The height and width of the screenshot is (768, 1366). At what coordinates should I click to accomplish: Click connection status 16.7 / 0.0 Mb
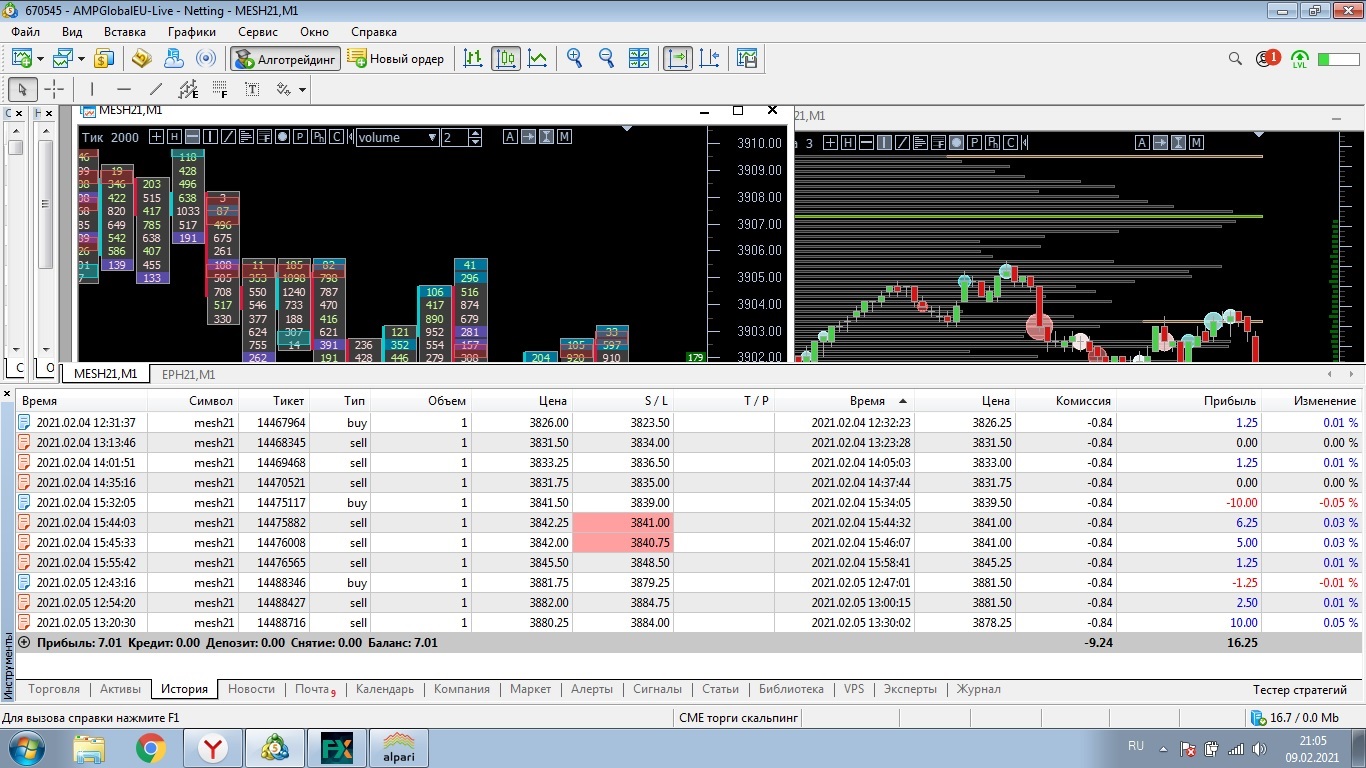tap(1295, 717)
